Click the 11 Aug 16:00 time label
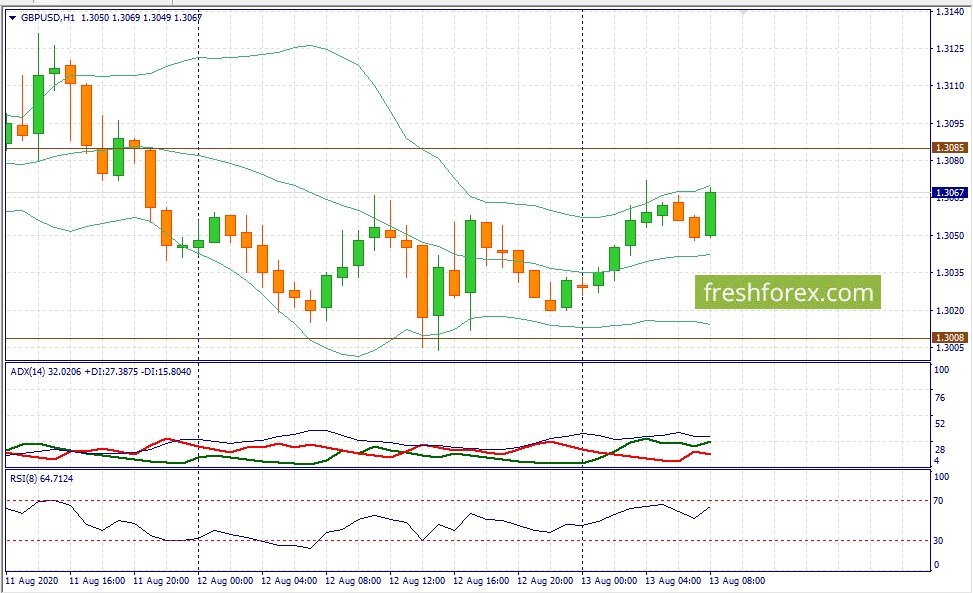The height and width of the screenshot is (593, 973). tap(97, 581)
